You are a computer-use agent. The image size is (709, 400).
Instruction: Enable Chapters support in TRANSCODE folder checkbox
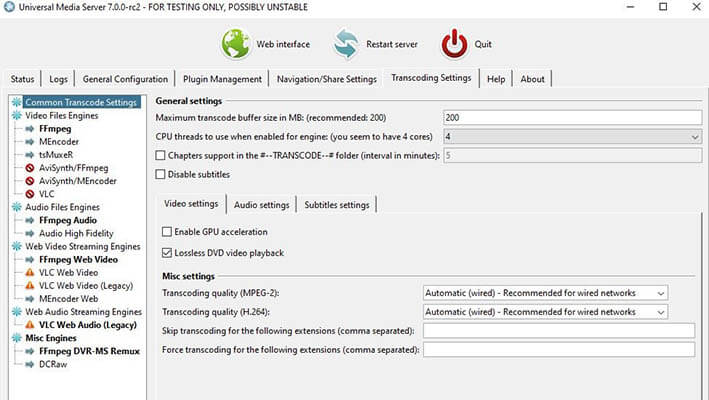pos(160,155)
